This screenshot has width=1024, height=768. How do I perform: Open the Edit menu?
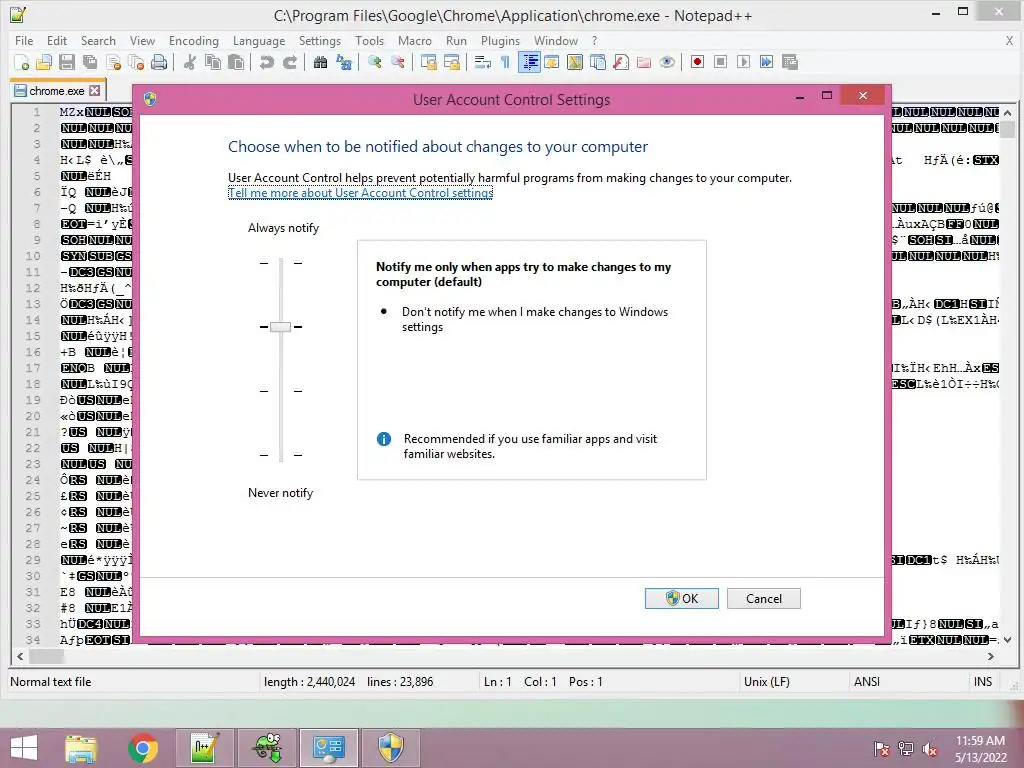(57, 40)
